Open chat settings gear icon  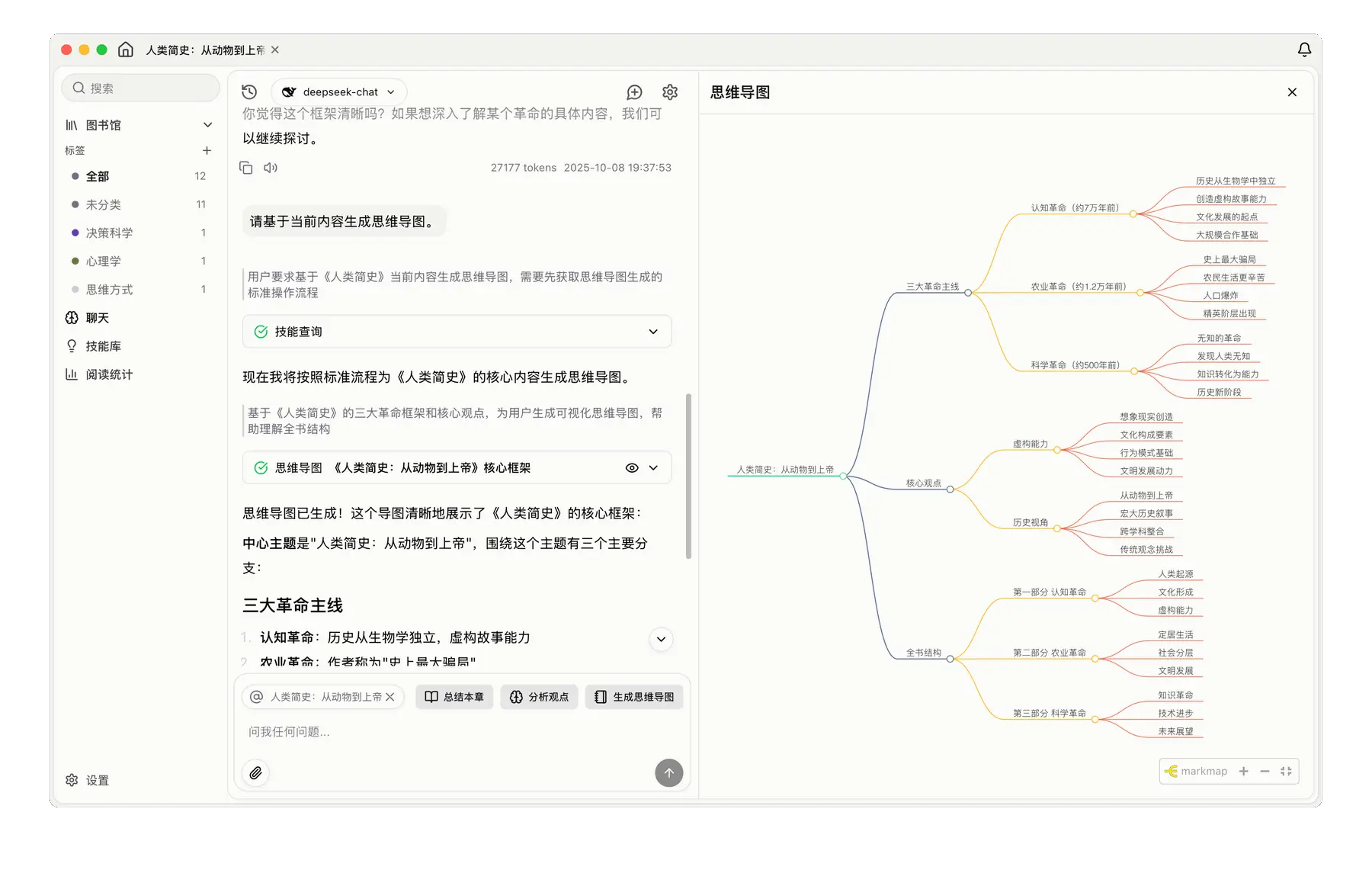click(x=670, y=92)
